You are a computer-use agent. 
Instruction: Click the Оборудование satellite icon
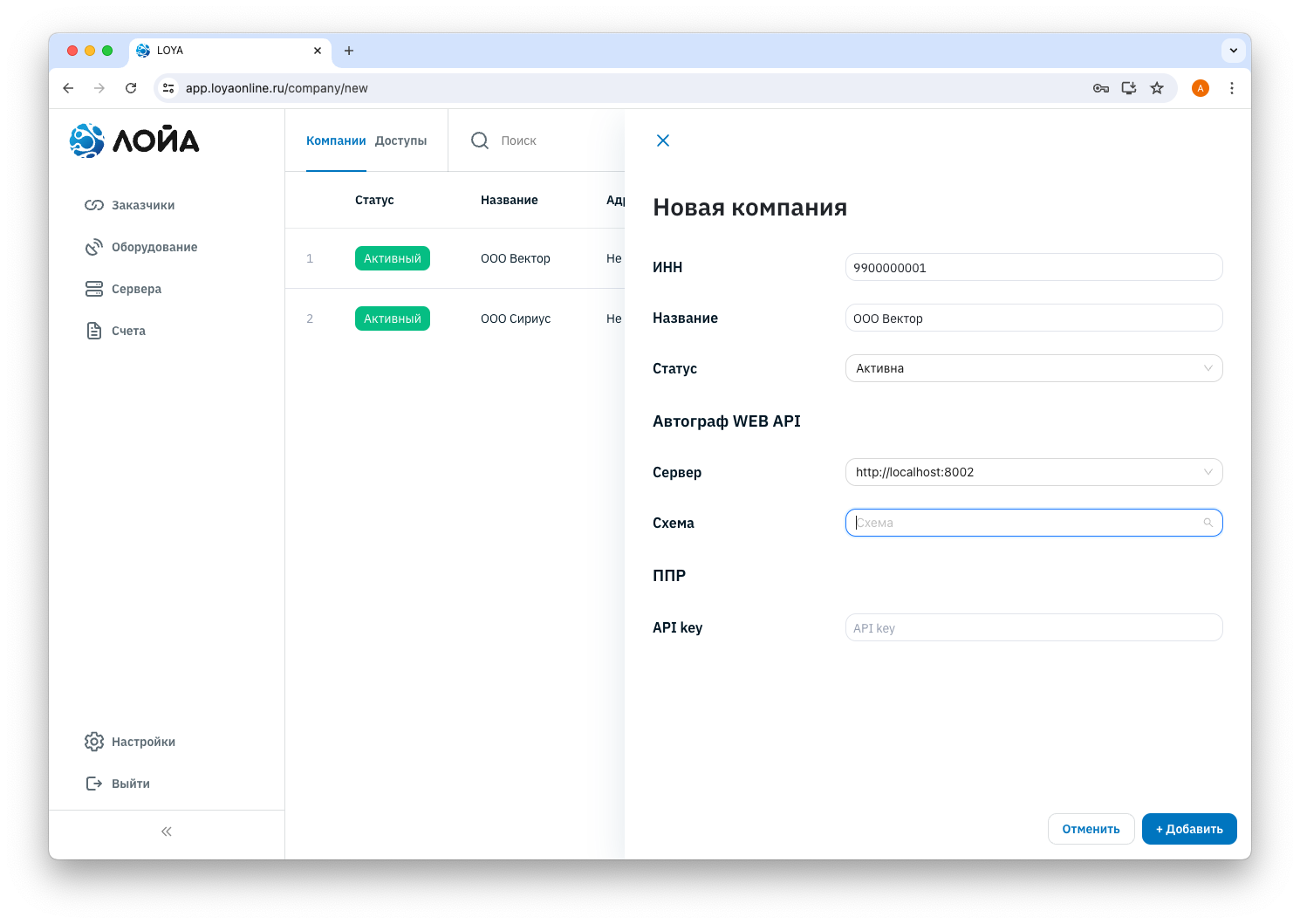pos(94,247)
